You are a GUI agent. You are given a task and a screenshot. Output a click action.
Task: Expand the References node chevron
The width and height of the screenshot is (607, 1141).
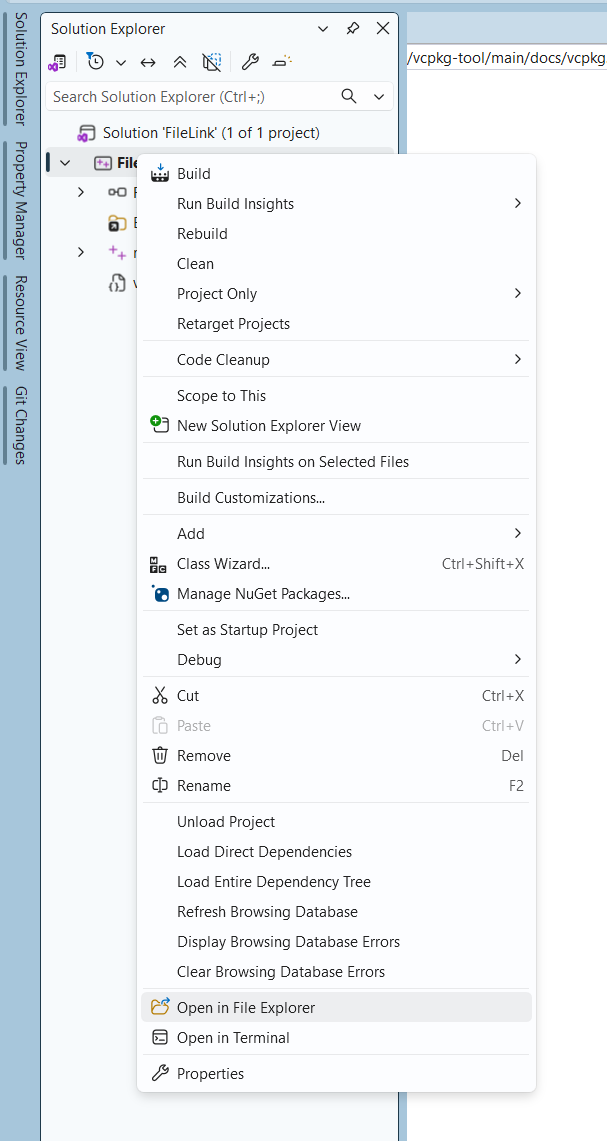pos(81,192)
